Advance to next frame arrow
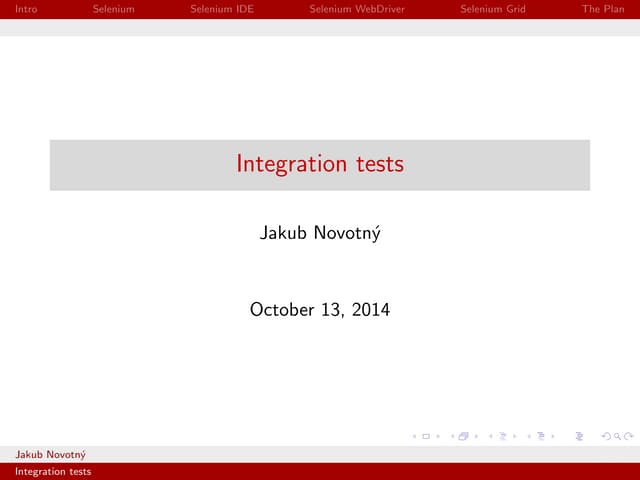 476,437
